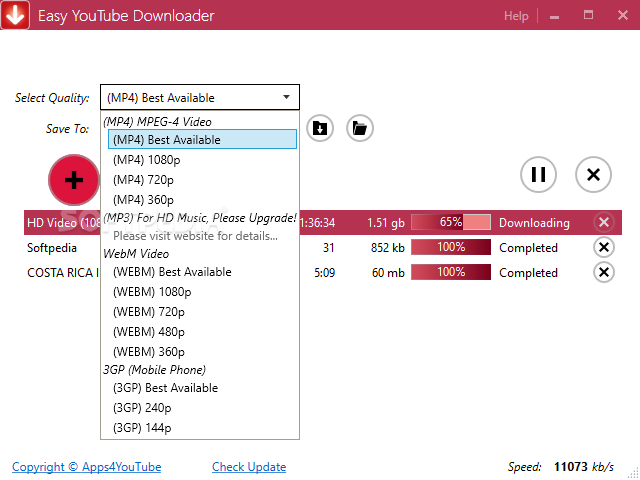Screen dimensions: 640x480
Task: Click the 11073 kb/s speed value
Action: point(584,467)
